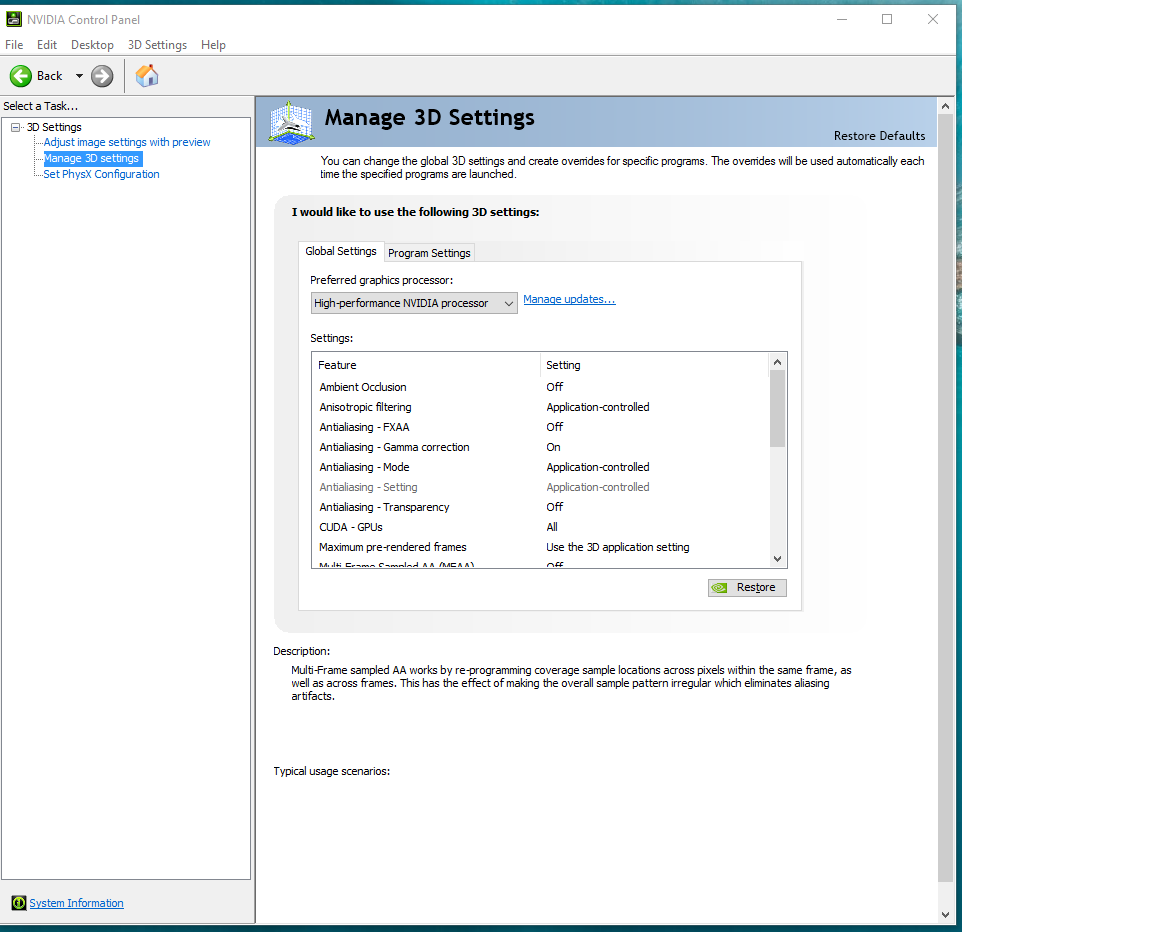Open the File menu

(x=14, y=45)
